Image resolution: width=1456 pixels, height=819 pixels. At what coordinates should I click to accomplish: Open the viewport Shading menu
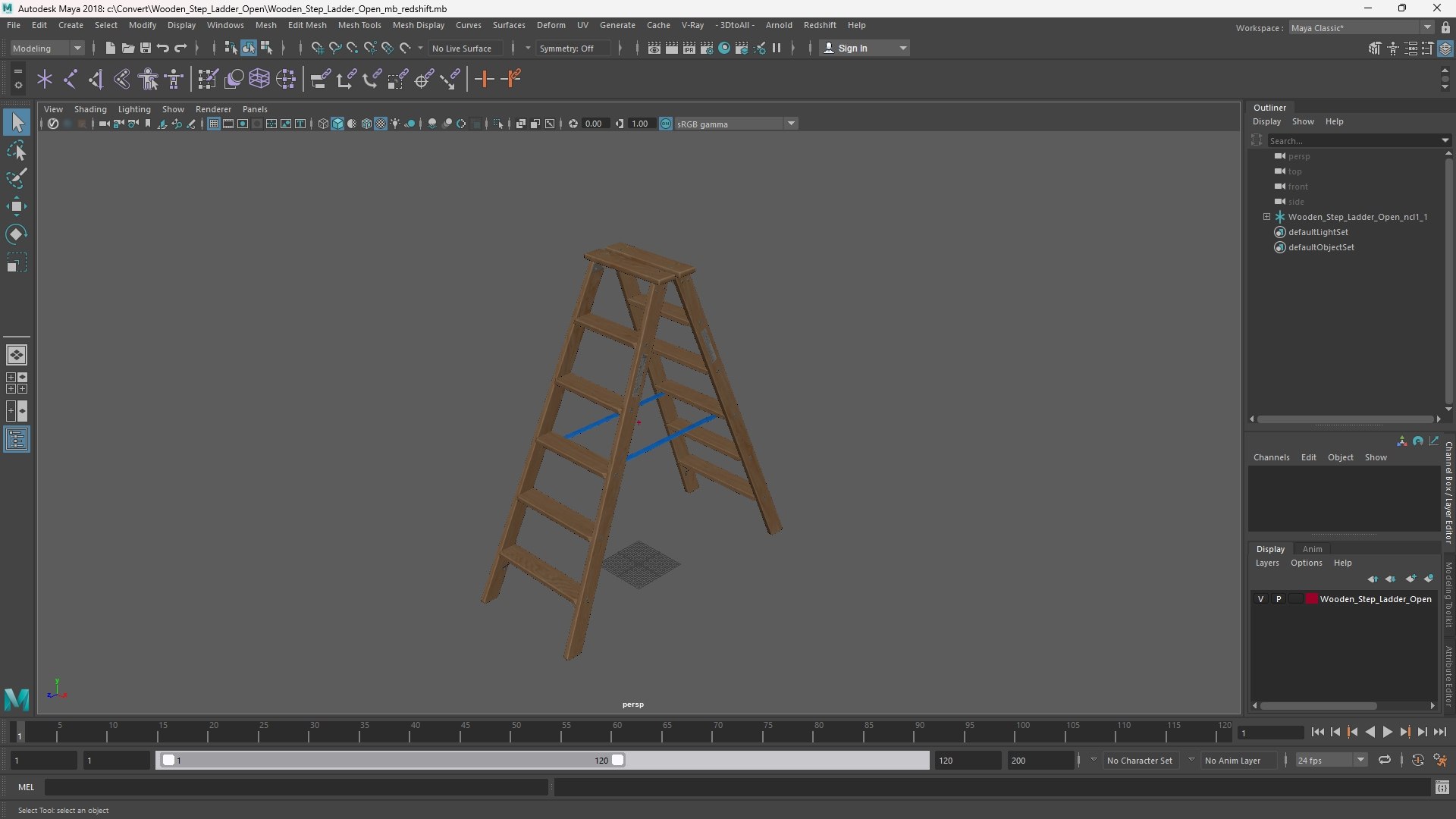pos(90,109)
